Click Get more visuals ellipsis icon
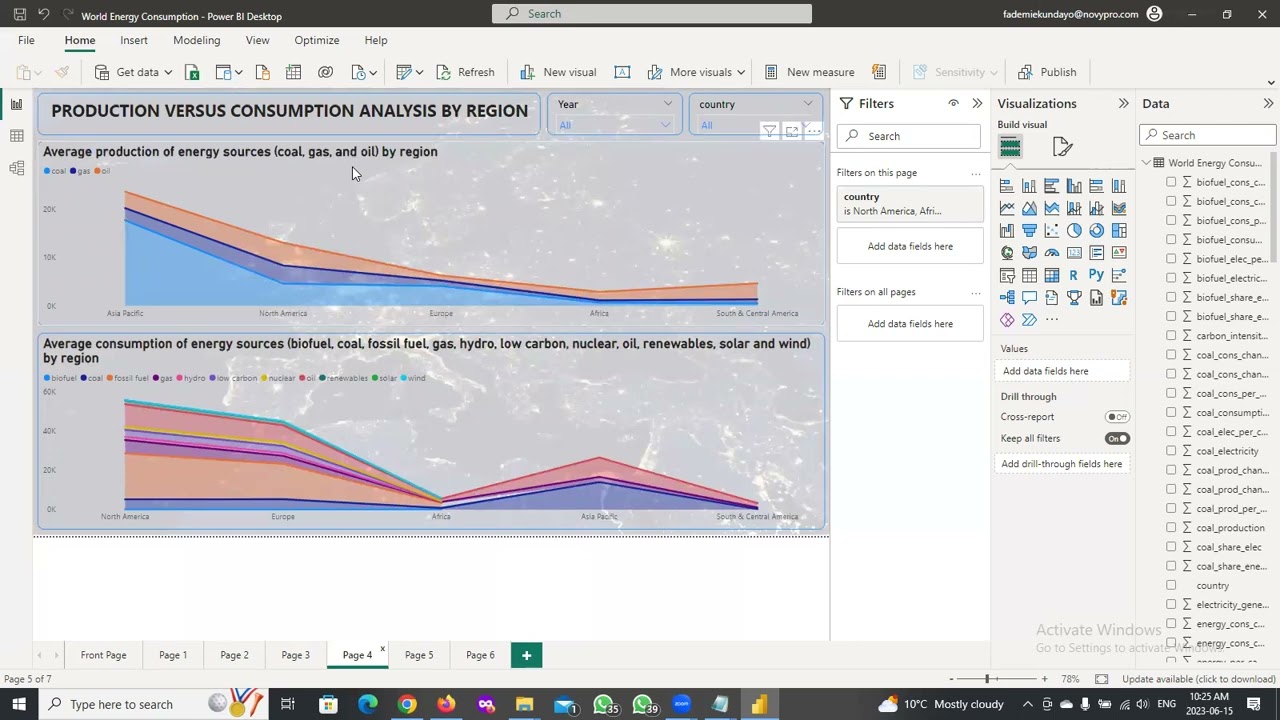 1052,319
